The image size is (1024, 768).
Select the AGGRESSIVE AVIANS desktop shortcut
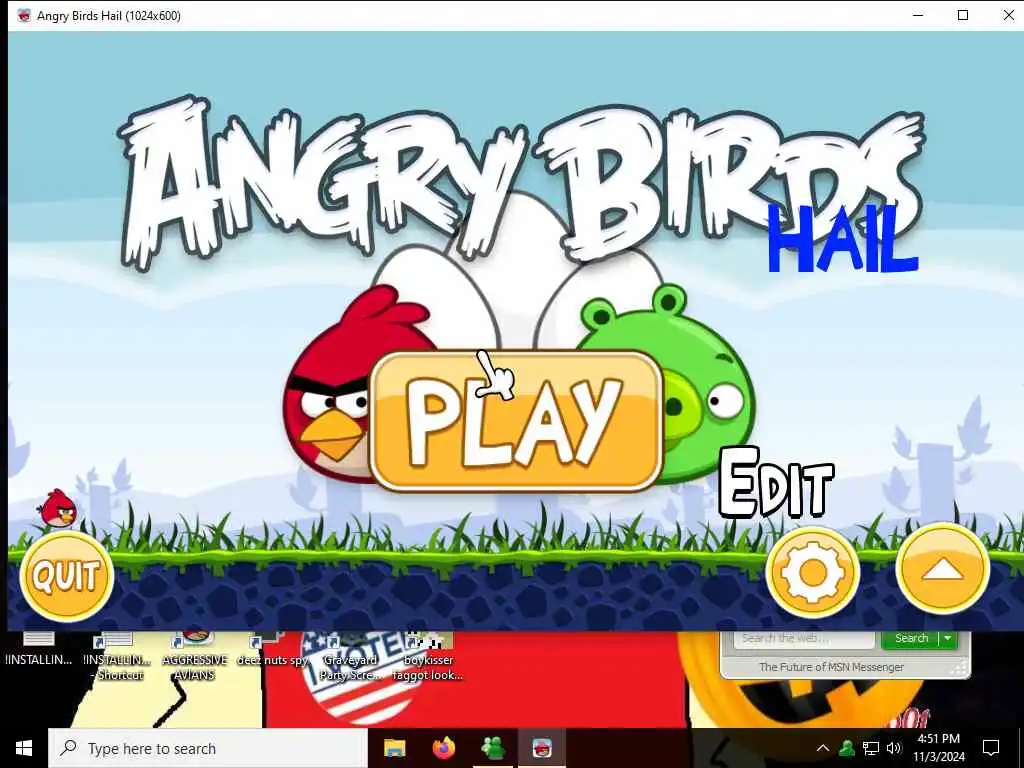[195, 656]
